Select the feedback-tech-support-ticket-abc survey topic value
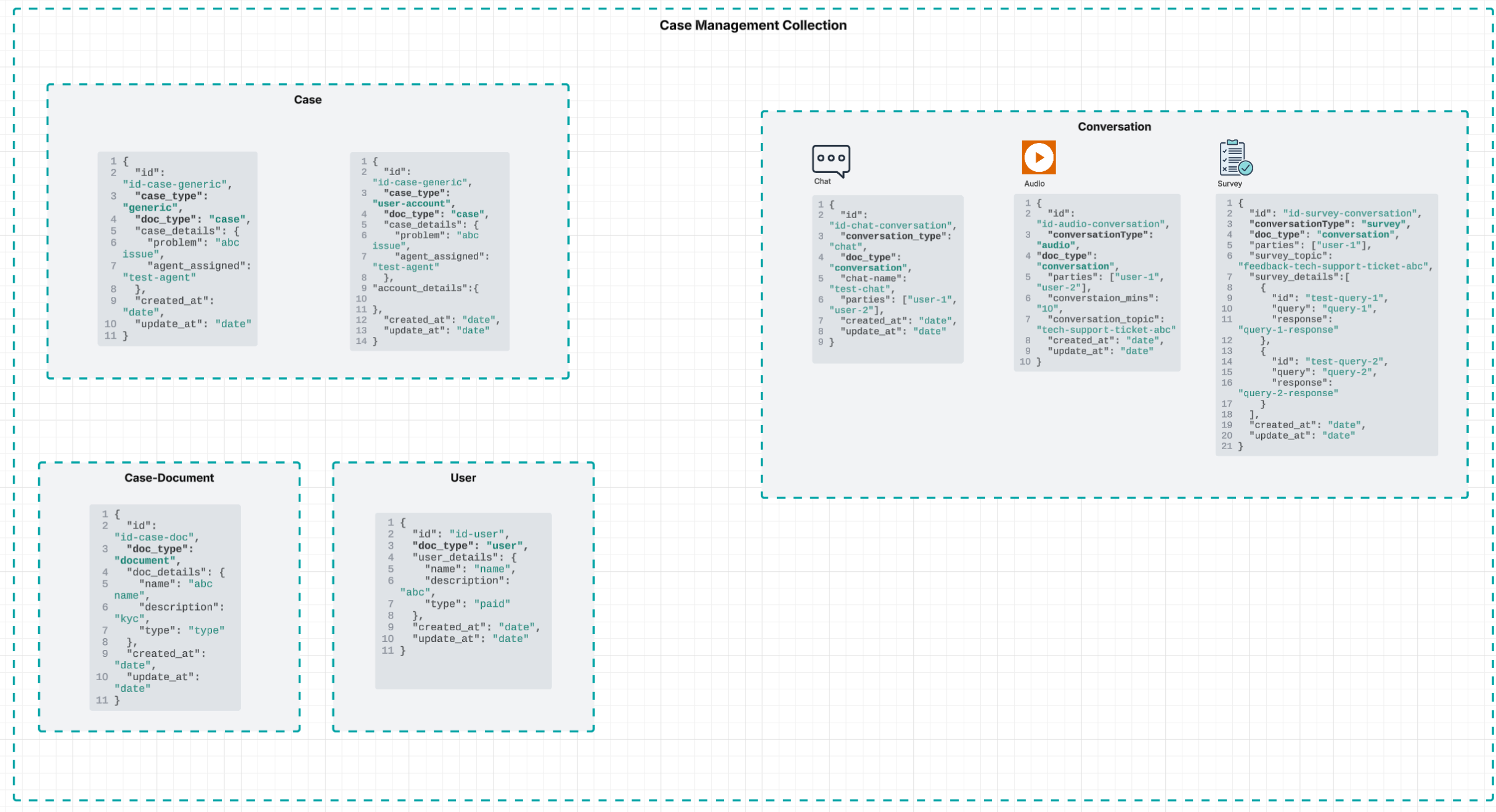This screenshot has height=812, width=1496. tap(1333, 266)
